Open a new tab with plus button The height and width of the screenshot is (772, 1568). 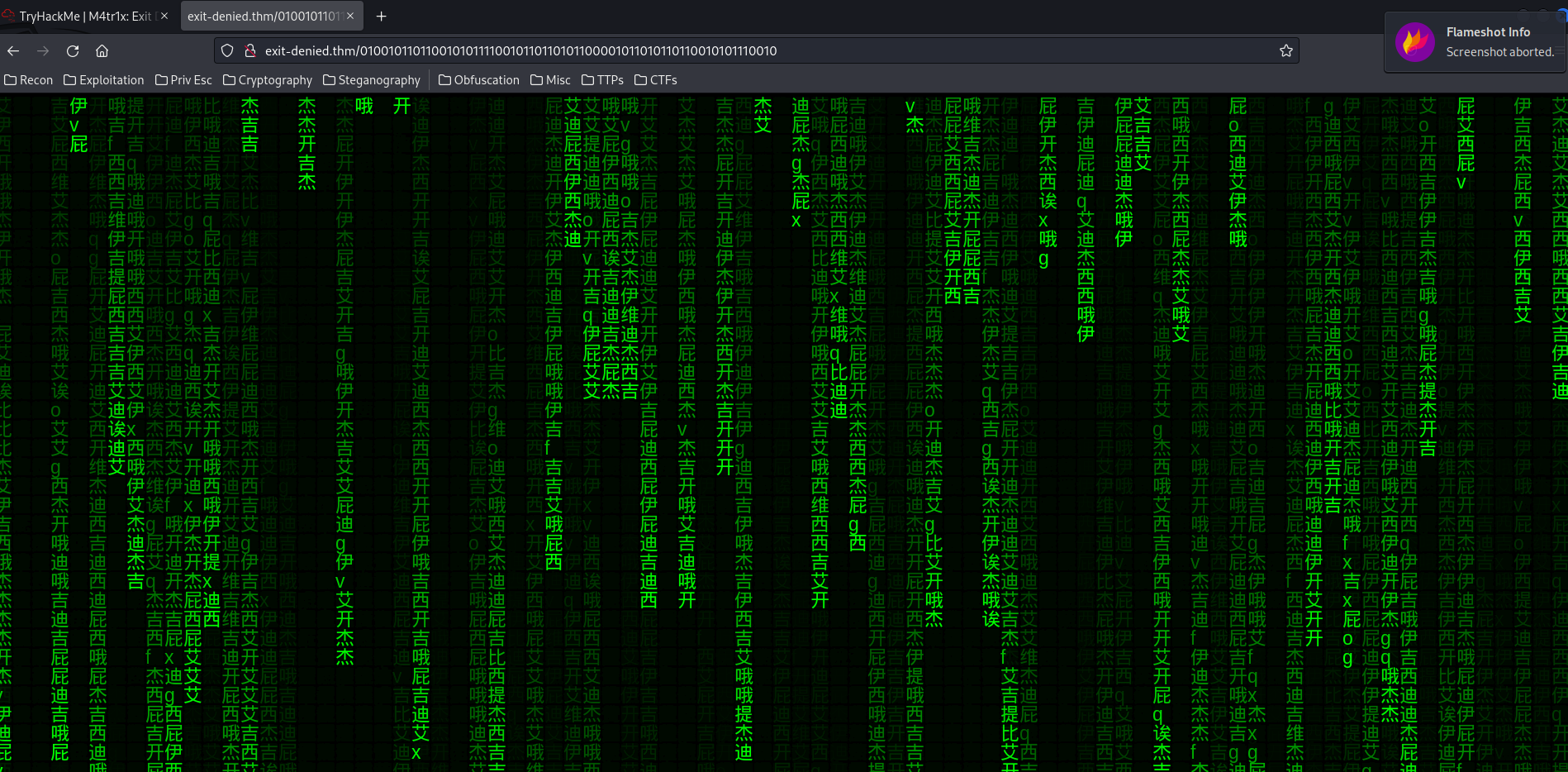pos(381,17)
